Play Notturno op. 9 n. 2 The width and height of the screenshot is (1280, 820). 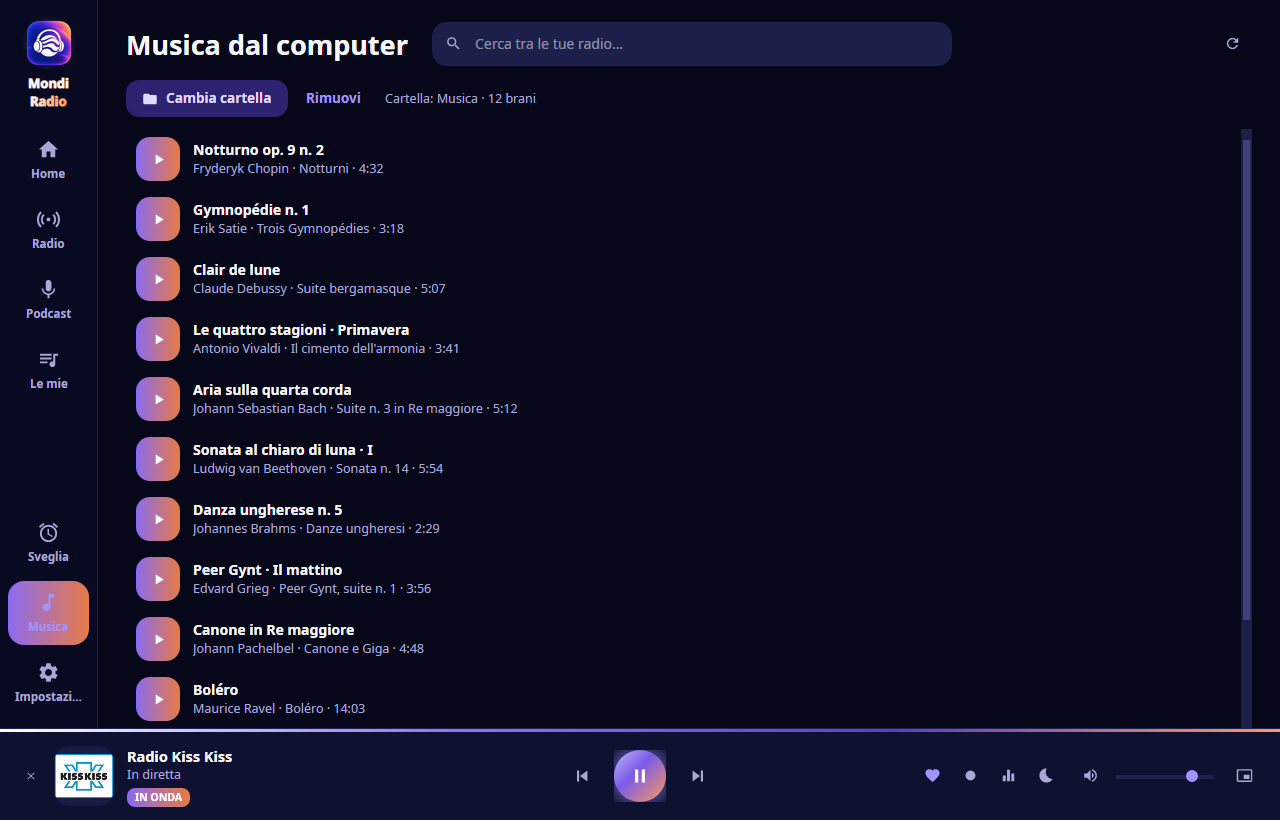pos(158,159)
